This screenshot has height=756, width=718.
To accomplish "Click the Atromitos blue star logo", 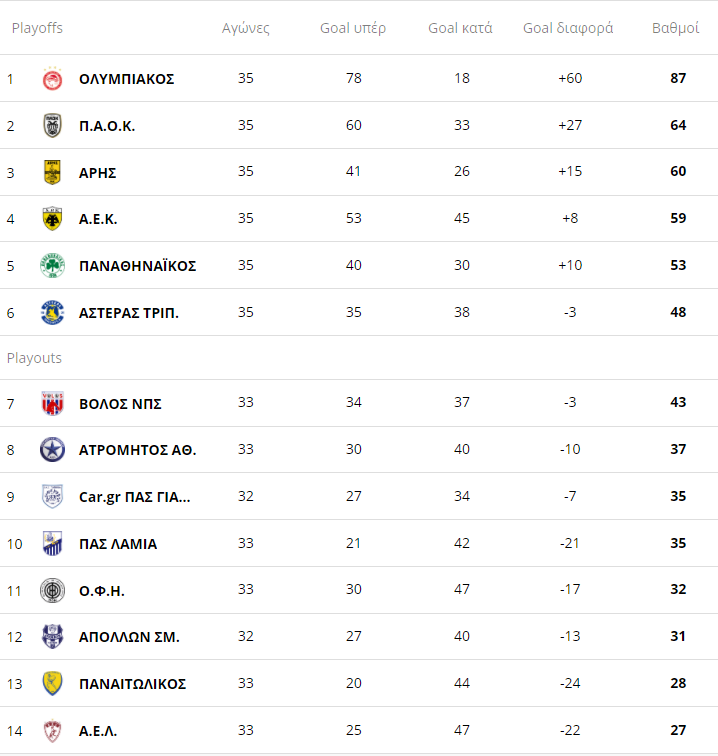I will (x=52, y=450).
